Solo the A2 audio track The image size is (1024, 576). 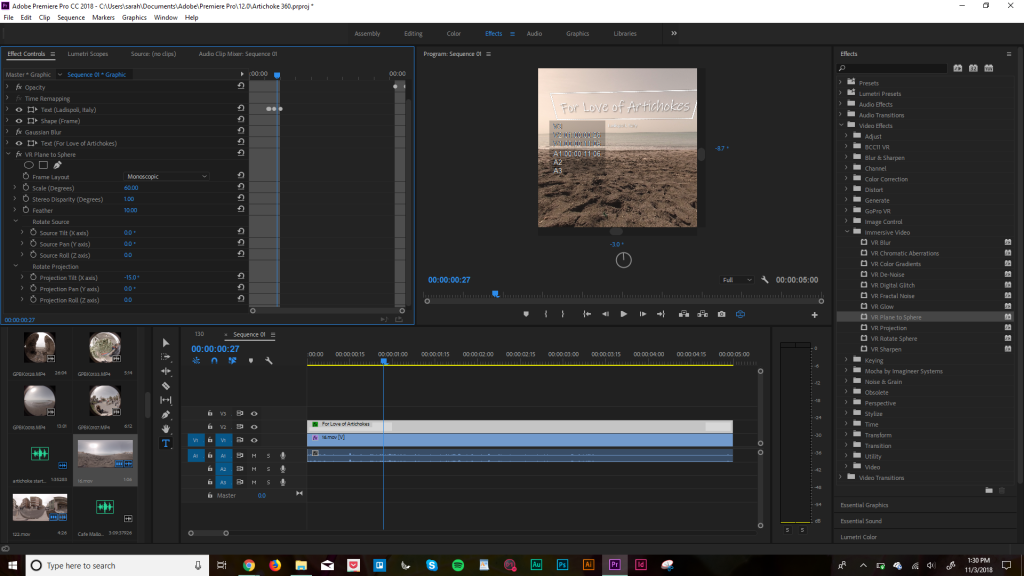(x=268, y=469)
